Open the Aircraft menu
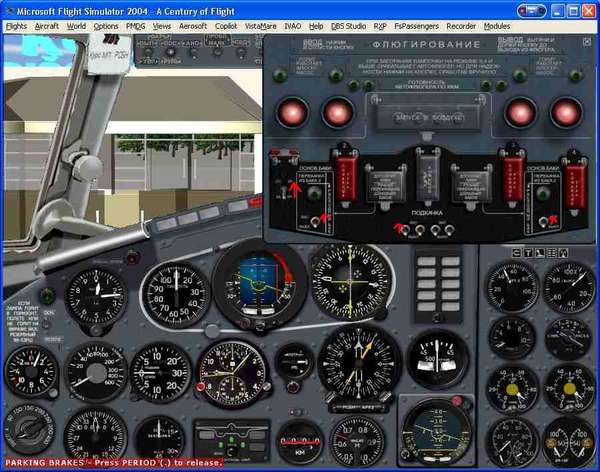 (47, 26)
